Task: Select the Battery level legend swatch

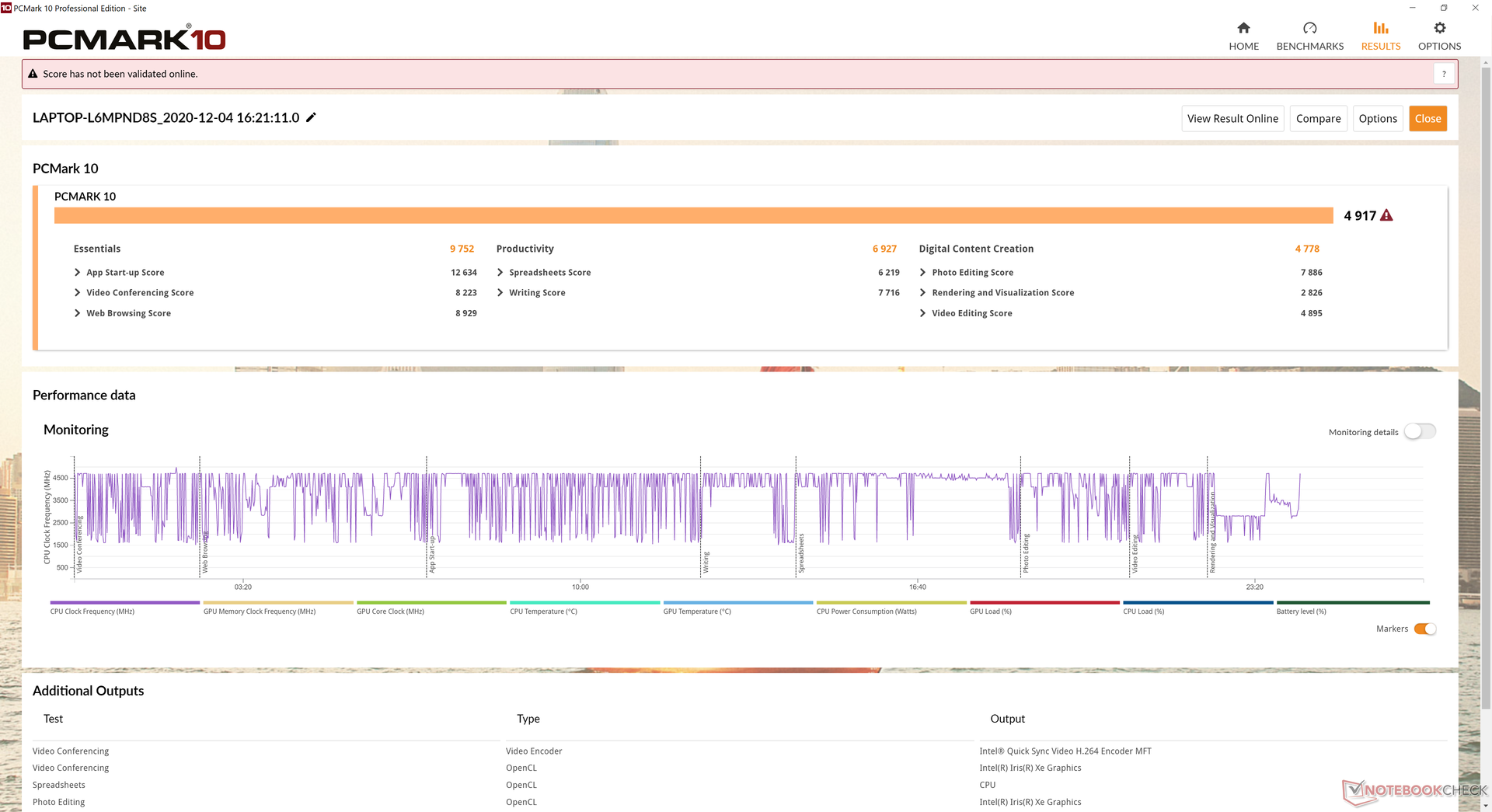Action: (x=1353, y=602)
